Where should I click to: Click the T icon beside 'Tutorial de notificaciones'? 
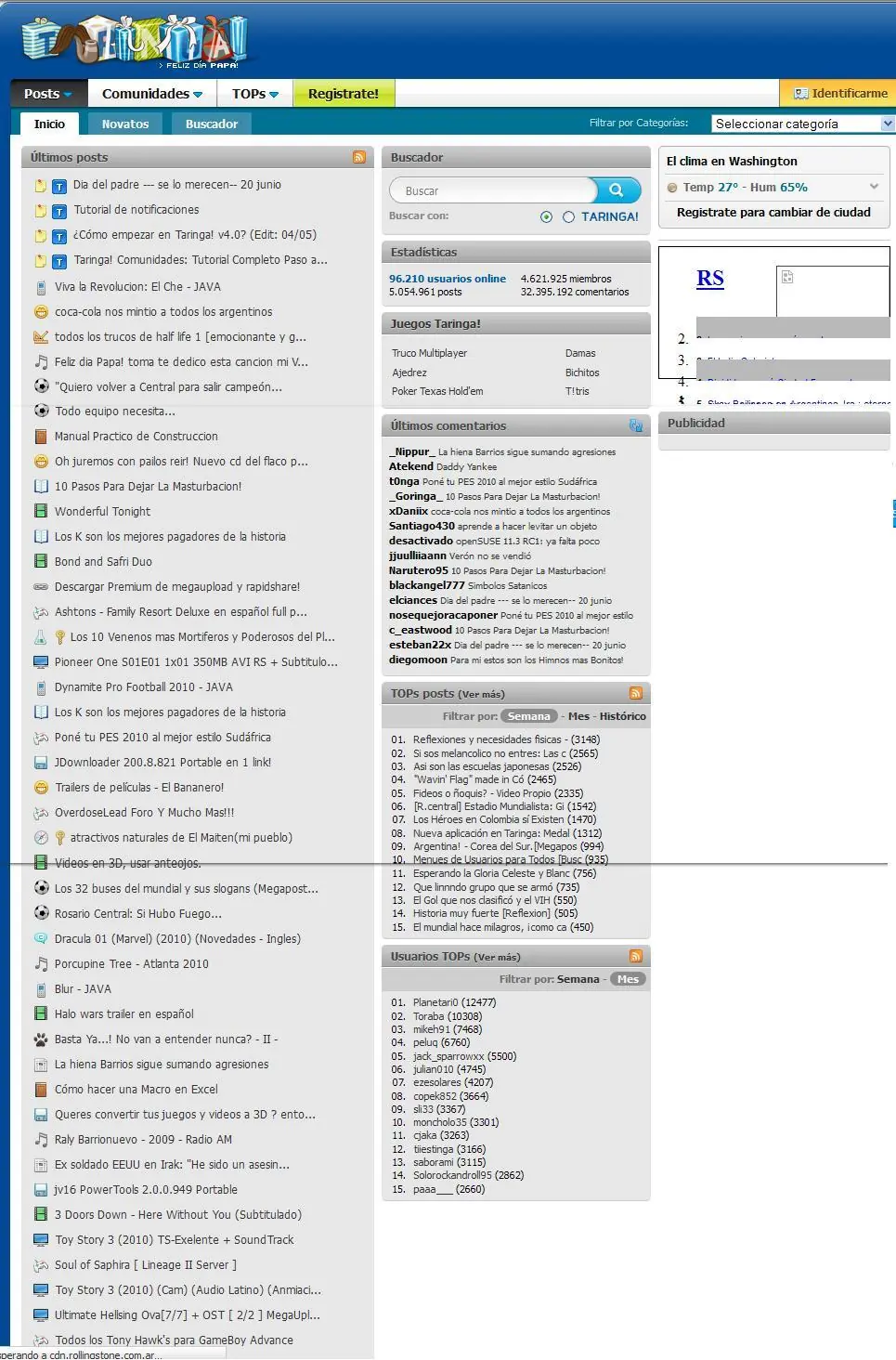[x=58, y=211]
